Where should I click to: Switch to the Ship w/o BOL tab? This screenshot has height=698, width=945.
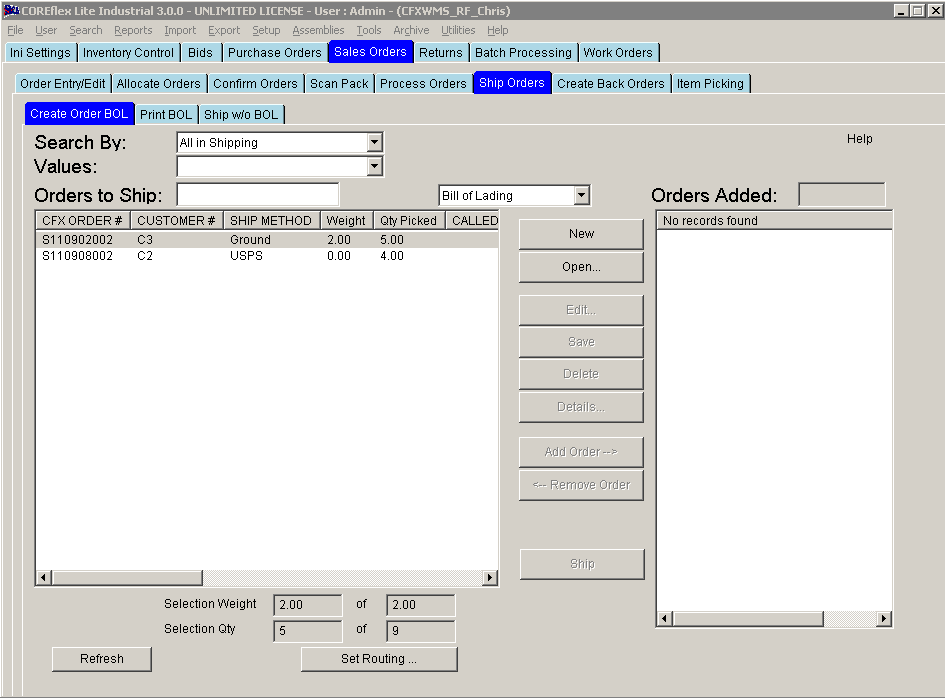(x=241, y=115)
